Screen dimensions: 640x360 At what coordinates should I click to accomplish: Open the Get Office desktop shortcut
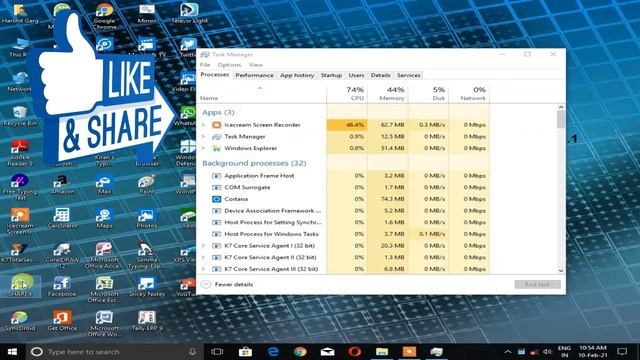tap(62, 320)
